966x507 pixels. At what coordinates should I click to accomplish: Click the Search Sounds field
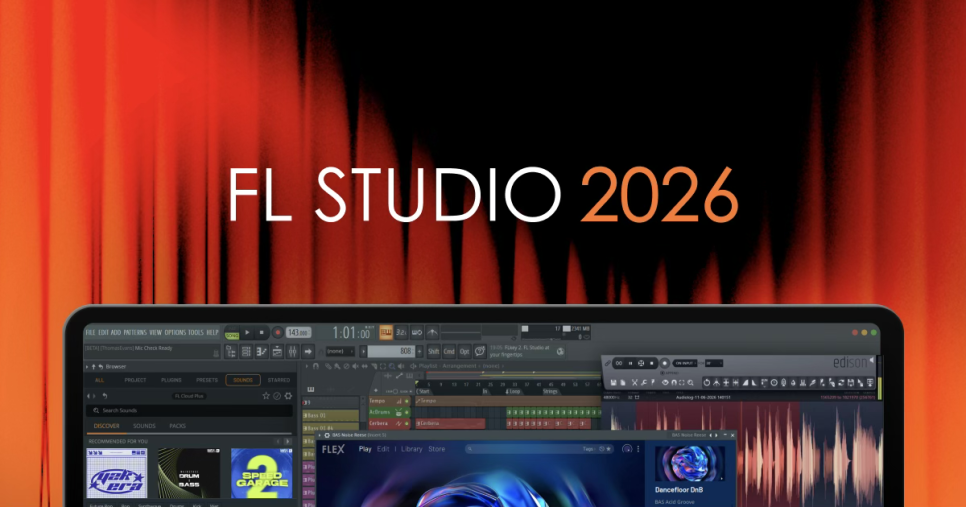(x=189, y=411)
